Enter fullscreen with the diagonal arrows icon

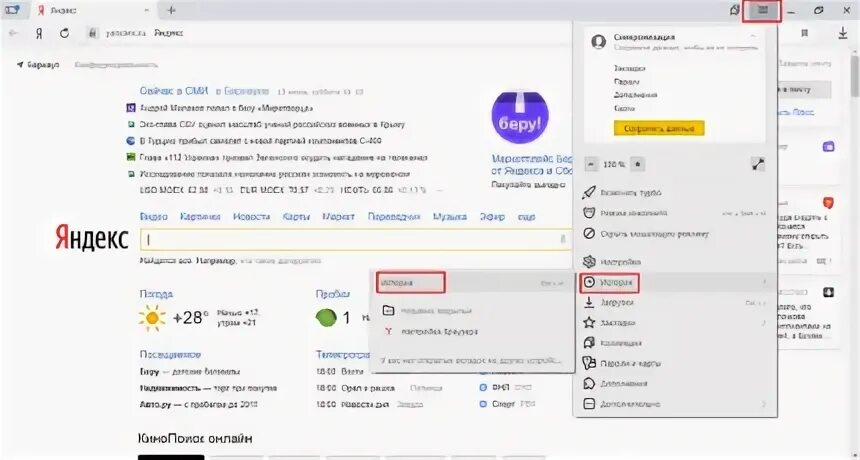[758, 164]
